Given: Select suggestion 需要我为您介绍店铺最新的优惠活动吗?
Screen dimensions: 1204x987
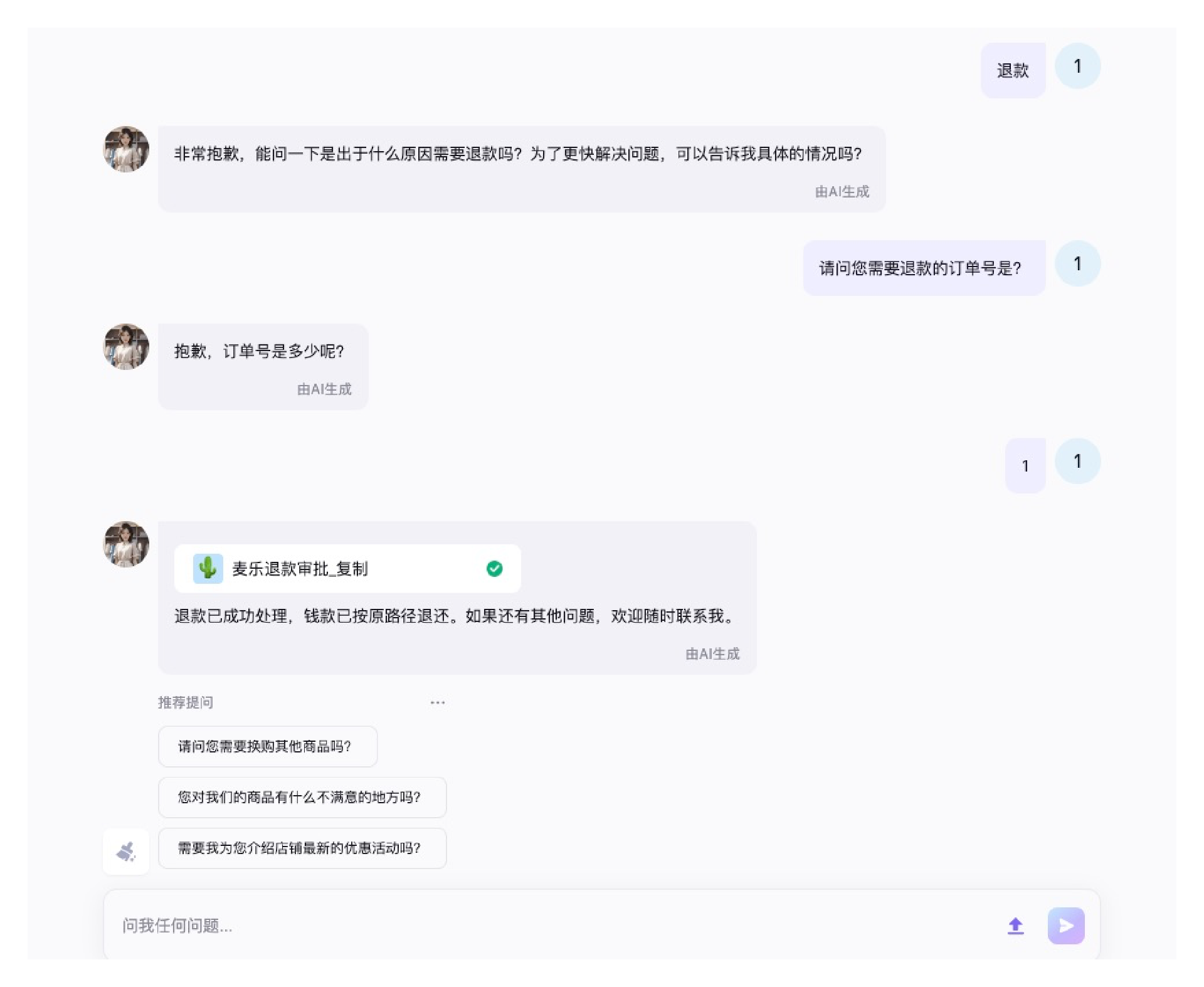Looking at the screenshot, I should 302,848.
